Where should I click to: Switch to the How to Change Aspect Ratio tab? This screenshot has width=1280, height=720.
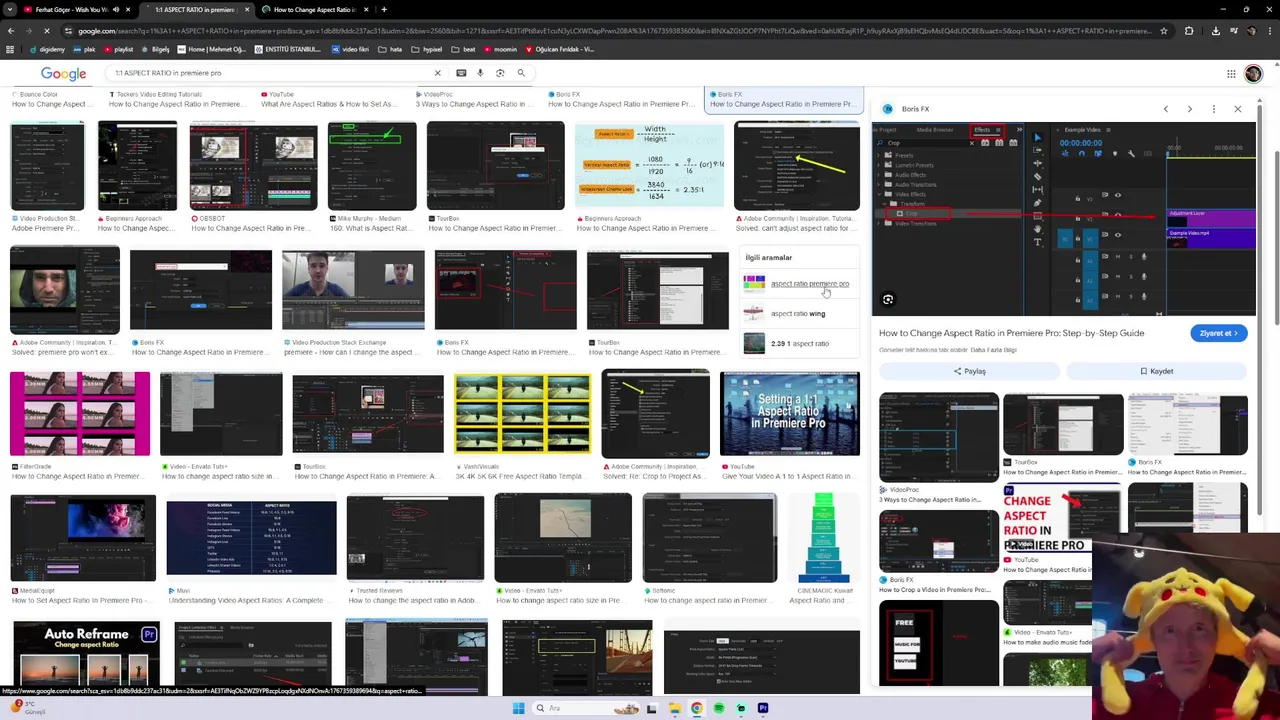(x=314, y=9)
